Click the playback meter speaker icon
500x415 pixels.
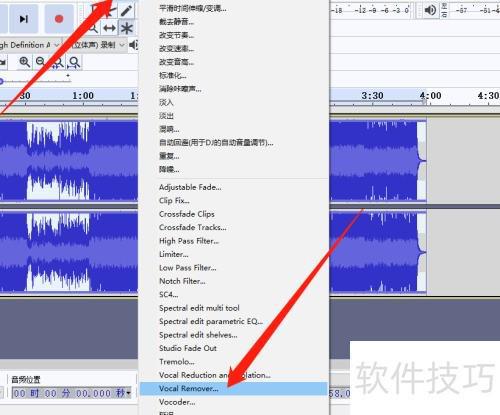430,10
